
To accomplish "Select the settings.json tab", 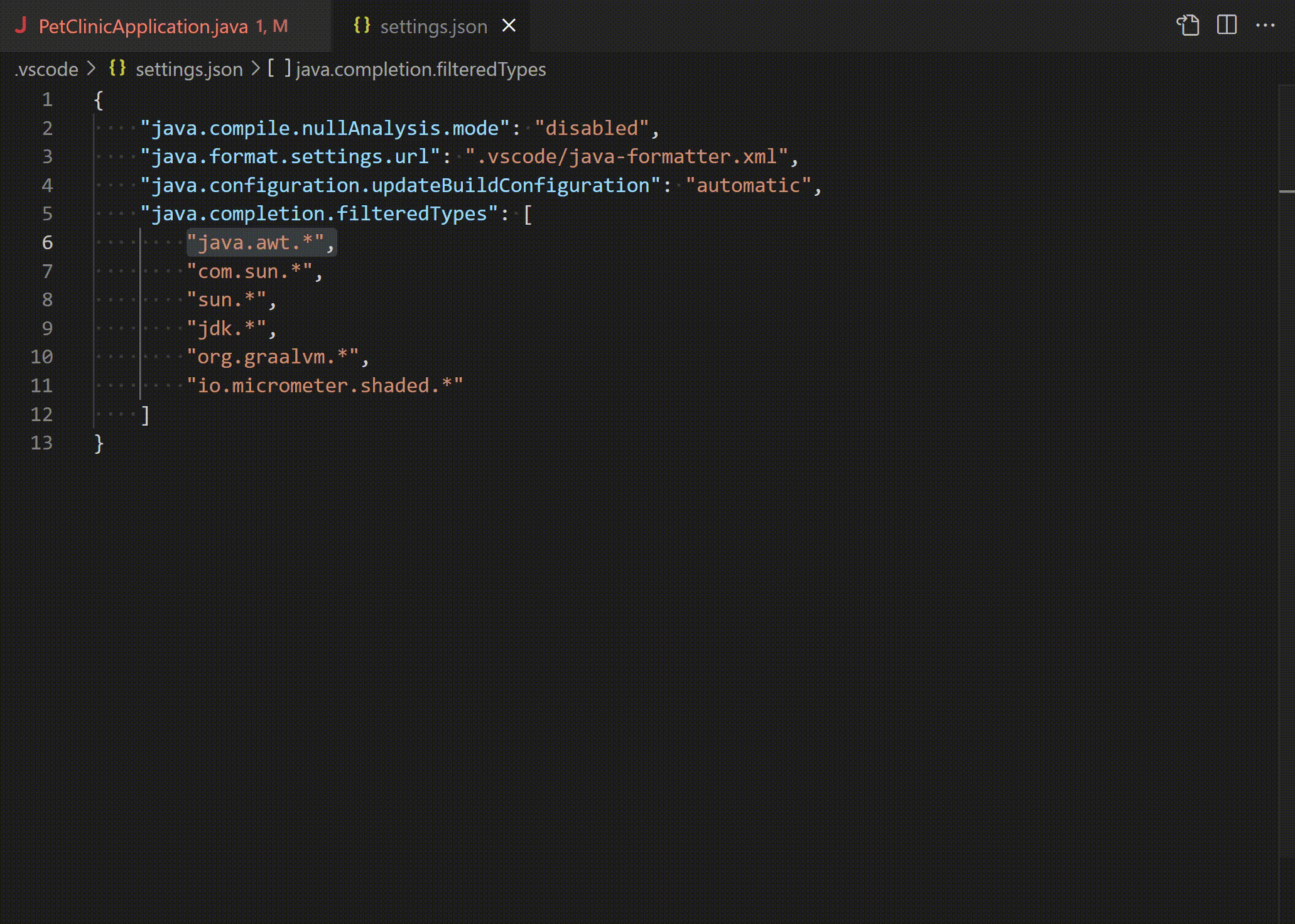I will [x=433, y=26].
